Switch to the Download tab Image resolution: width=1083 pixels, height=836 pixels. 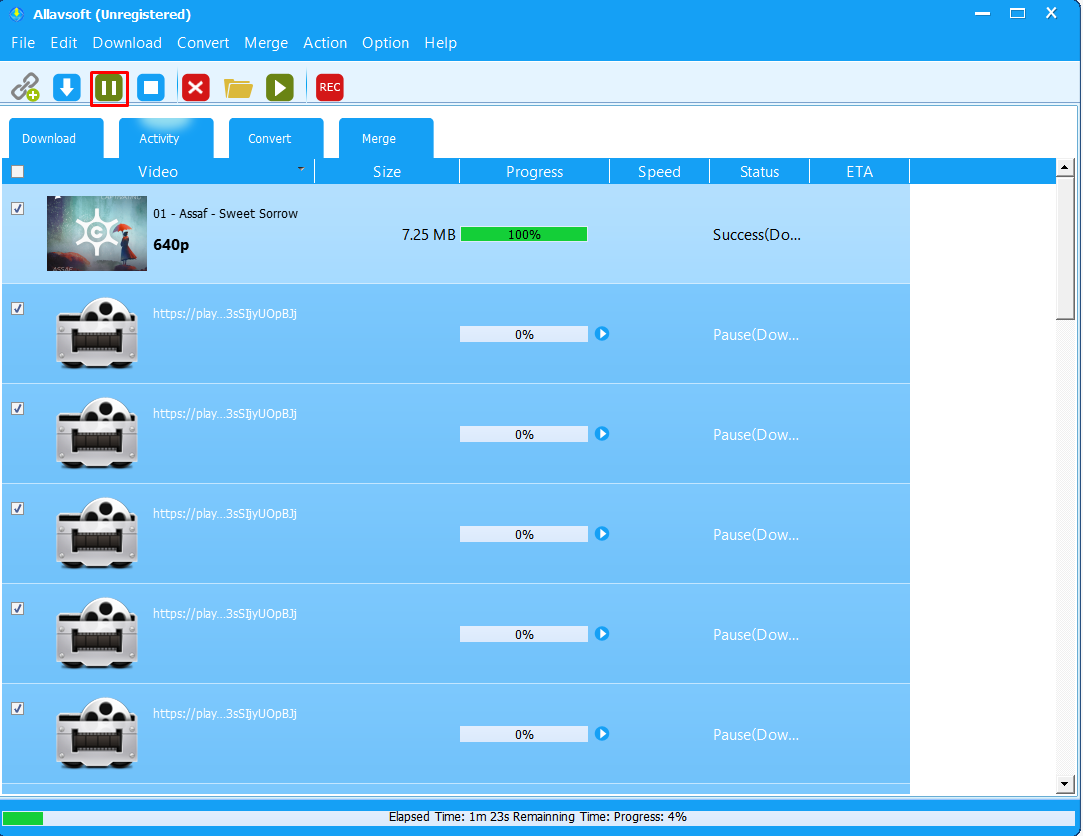pyautogui.click(x=49, y=139)
